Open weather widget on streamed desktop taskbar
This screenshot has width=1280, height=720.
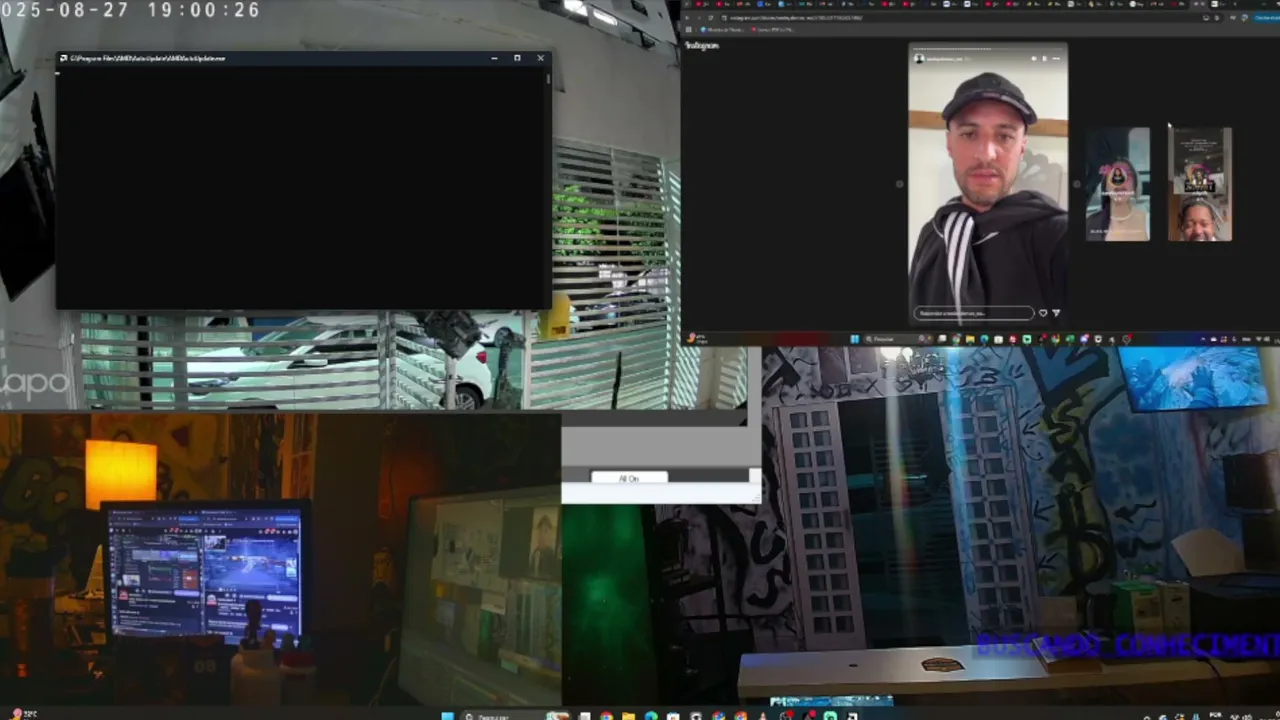pos(696,339)
